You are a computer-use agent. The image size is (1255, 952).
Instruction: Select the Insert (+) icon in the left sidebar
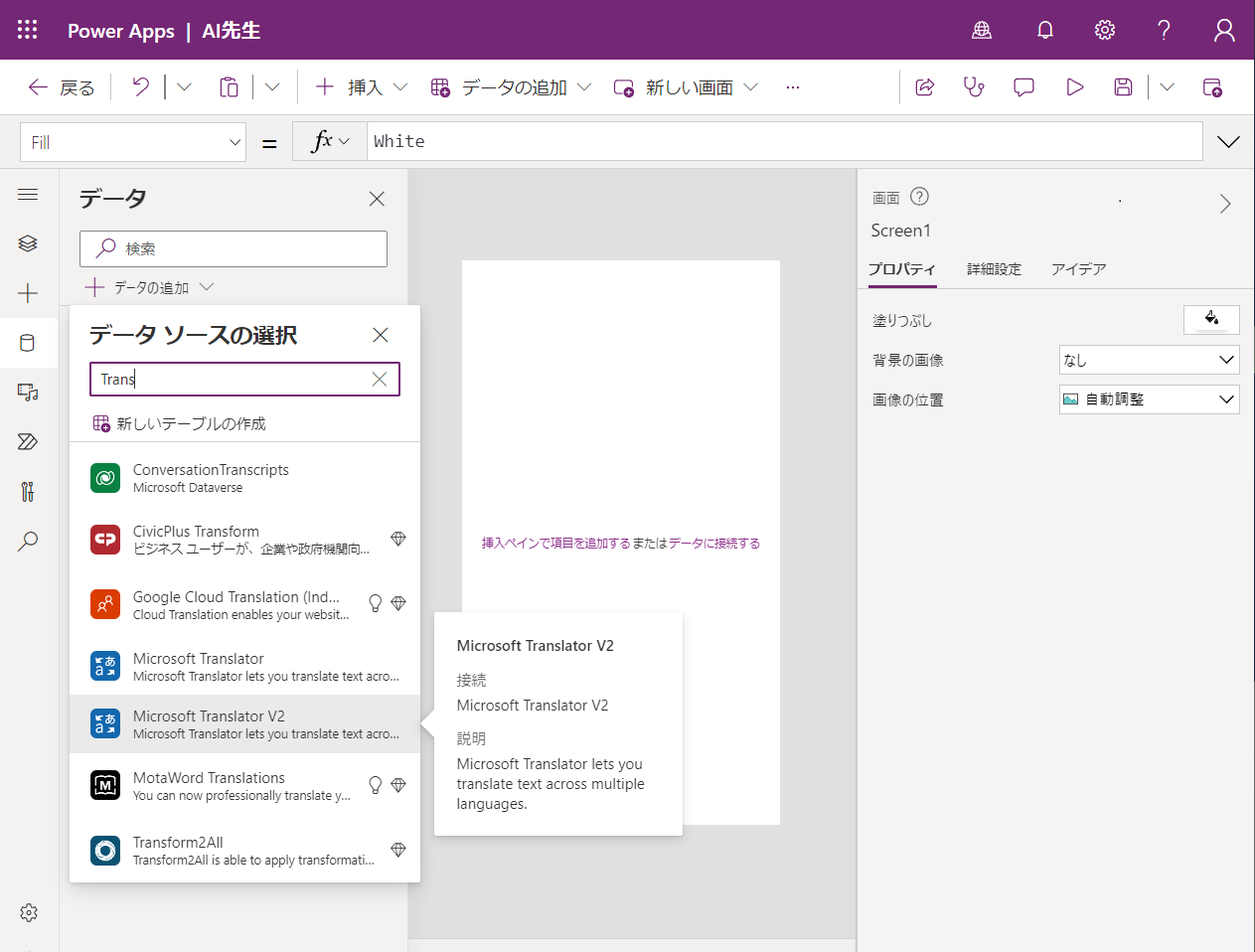28,292
